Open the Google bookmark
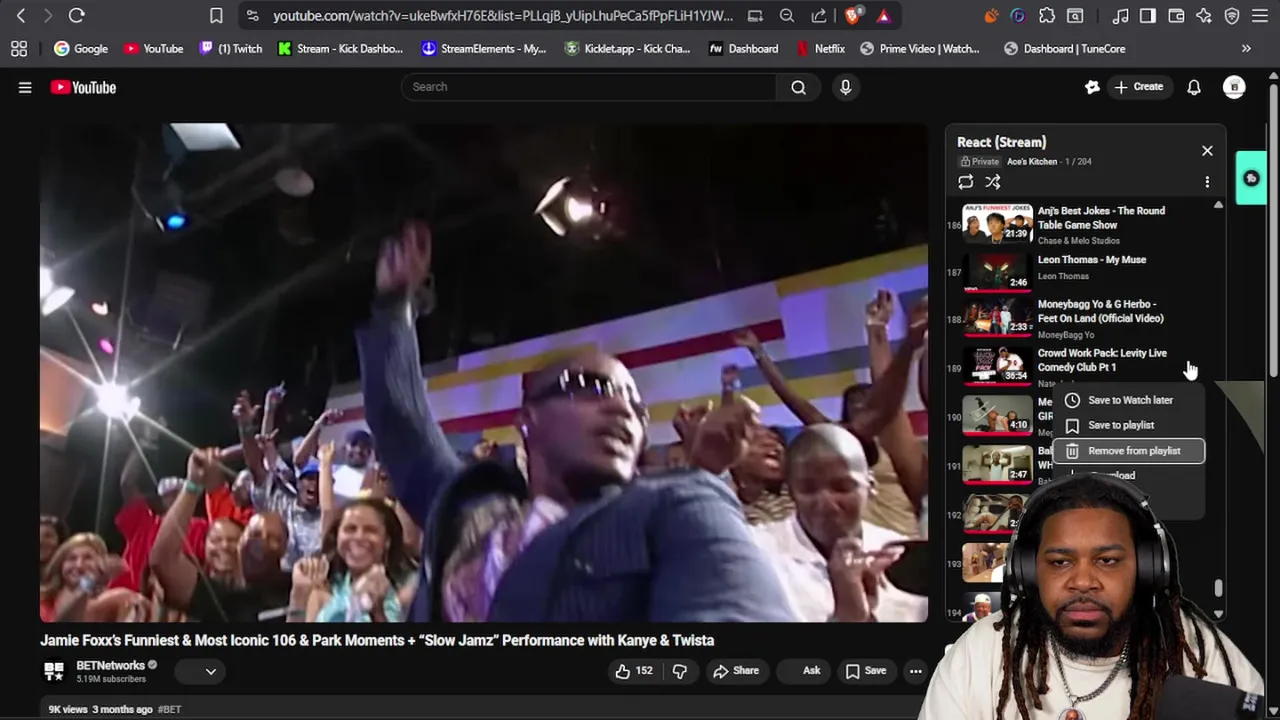The height and width of the screenshot is (720, 1280). point(80,48)
